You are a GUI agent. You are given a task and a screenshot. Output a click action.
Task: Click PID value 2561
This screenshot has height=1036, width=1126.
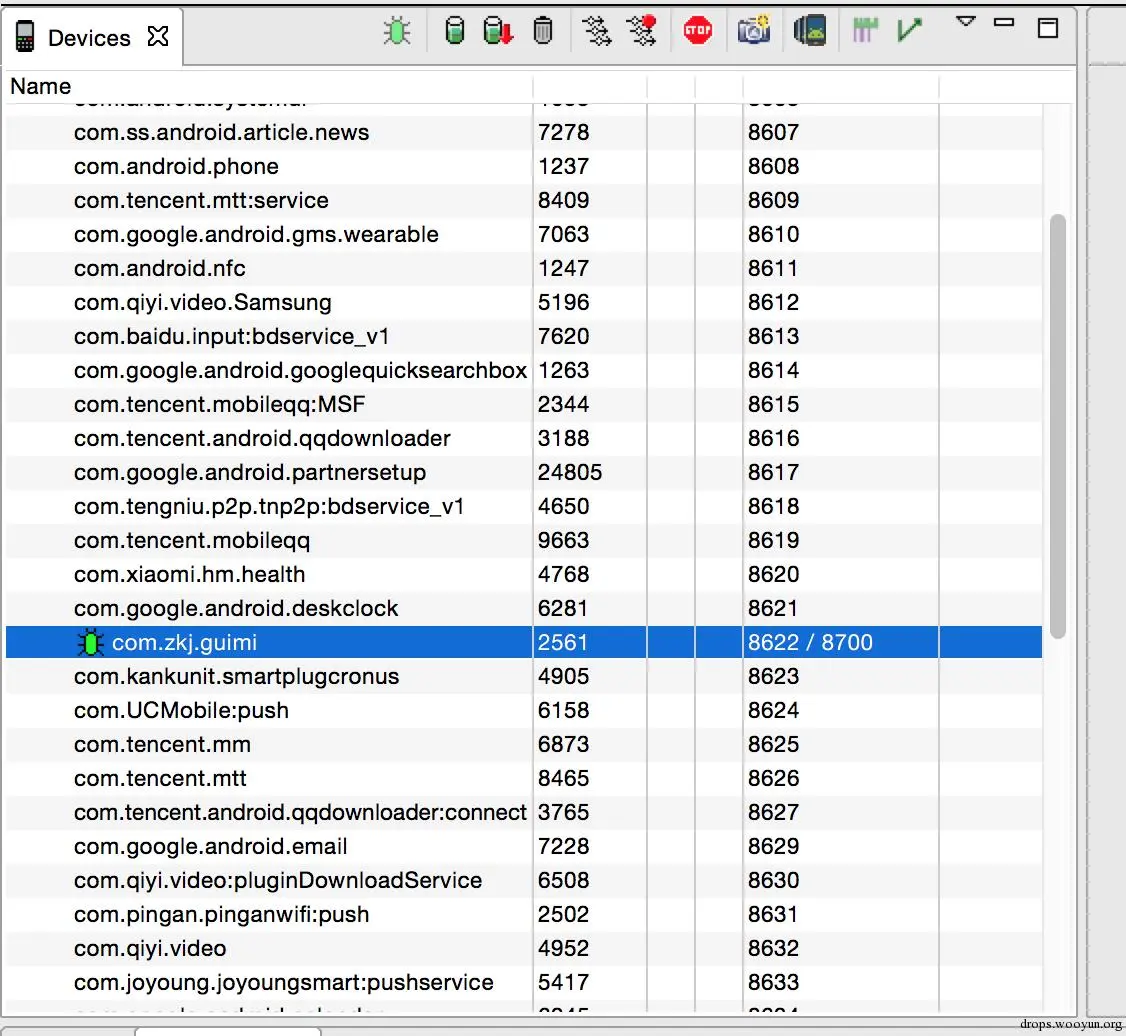[563, 642]
